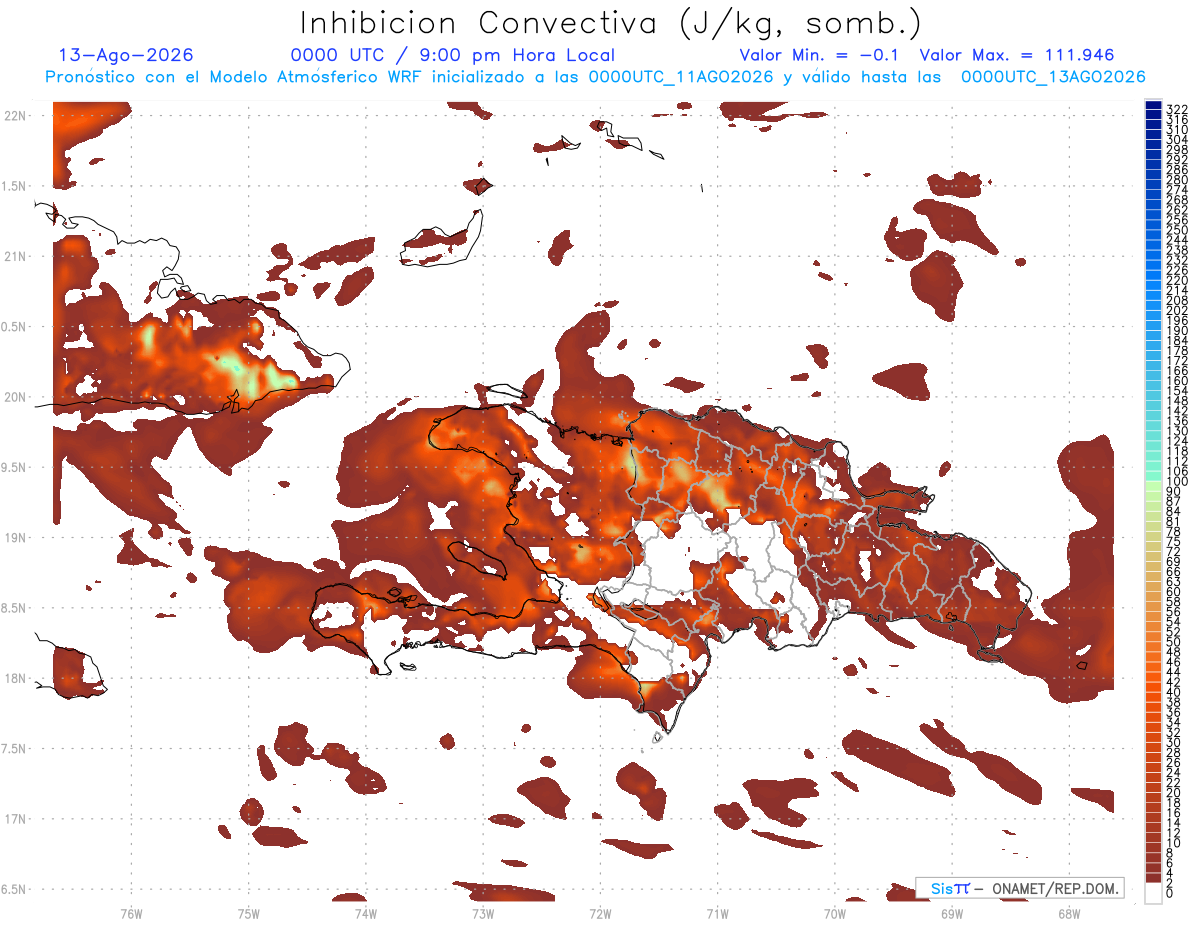
Task: Click the time text '0000 UTC / 9:00 pm Hora Local'
Action: tap(453, 55)
